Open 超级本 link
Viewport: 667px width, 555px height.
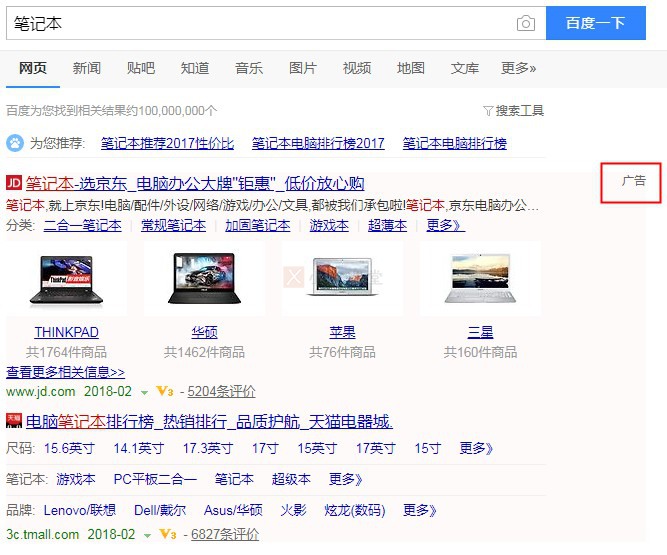(x=291, y=479)
